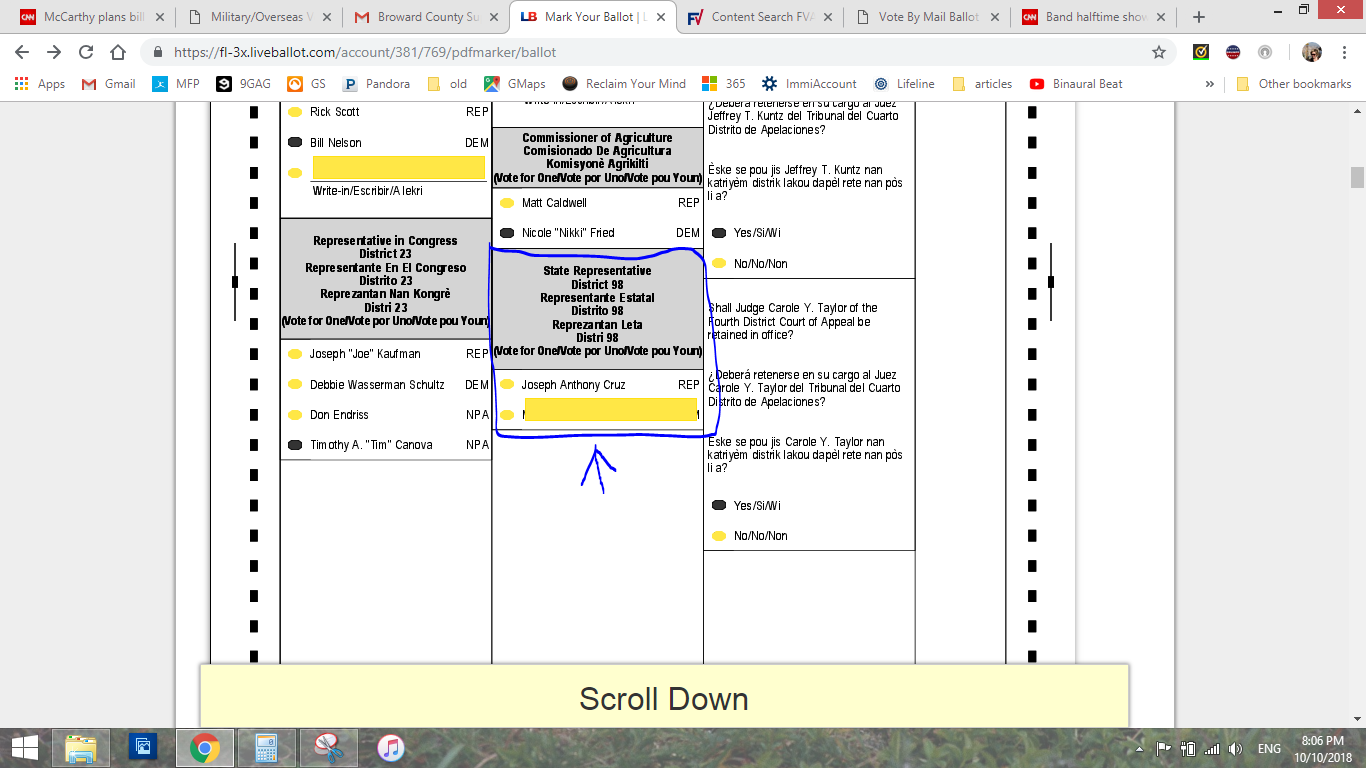Fill the oval for Joseph Anthony Cruz
This screenshot has width=1366, height=768.
coord(507,385)
